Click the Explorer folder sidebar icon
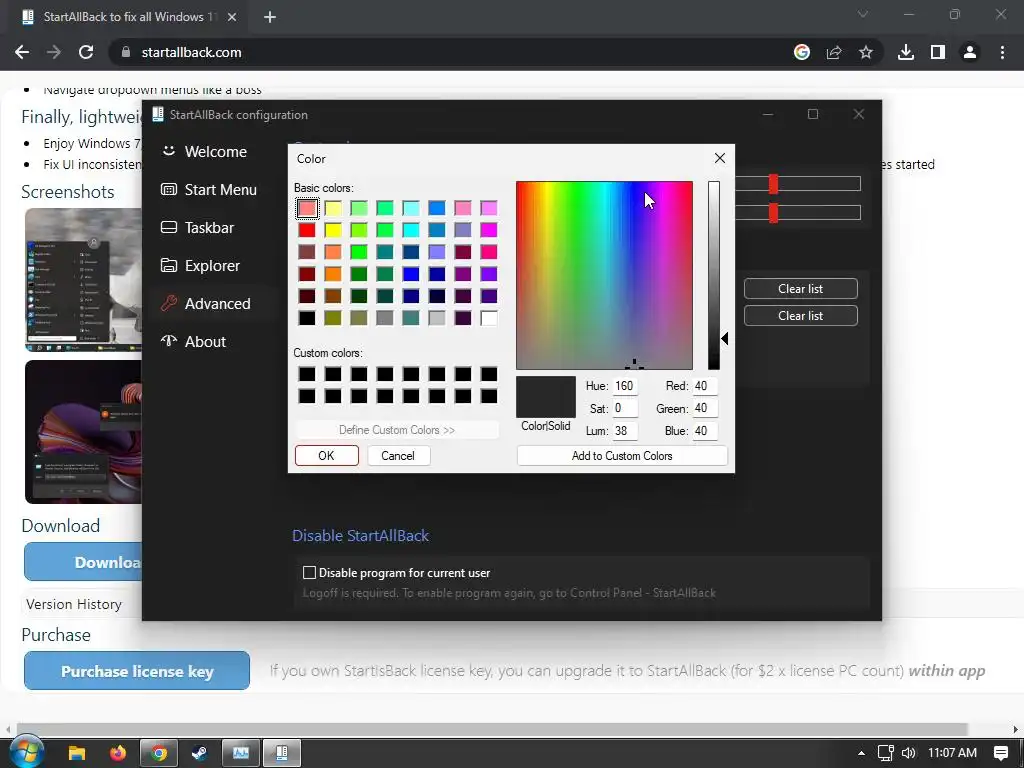 (168, 265)
